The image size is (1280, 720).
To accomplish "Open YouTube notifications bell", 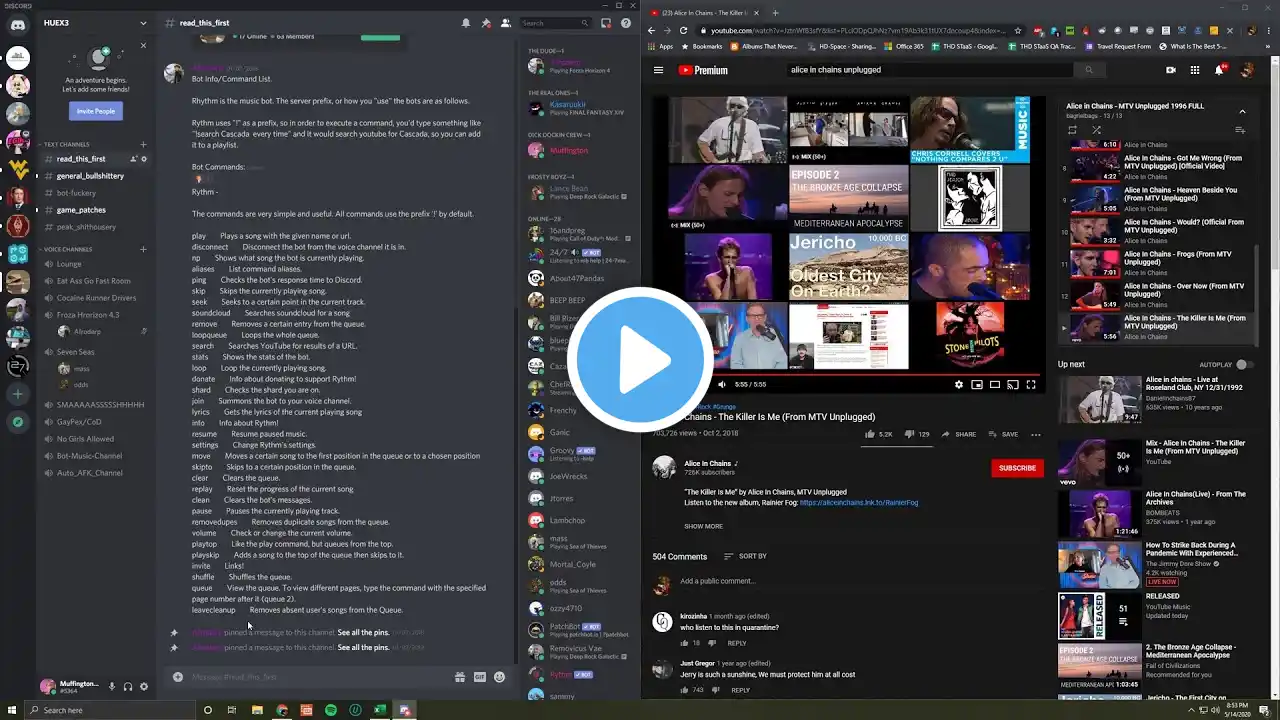I will (x=1219, y=70).
